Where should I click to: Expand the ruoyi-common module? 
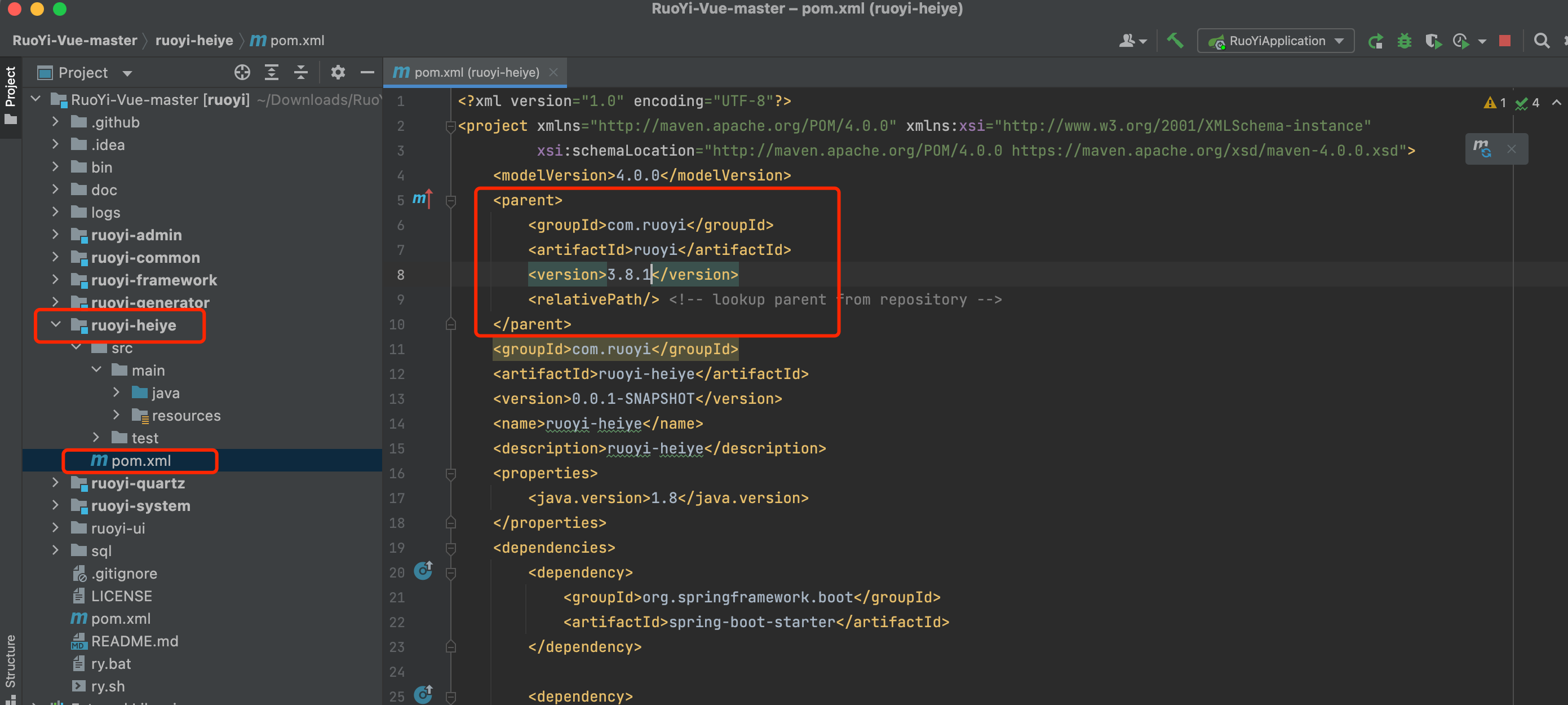tap(55, 257)
